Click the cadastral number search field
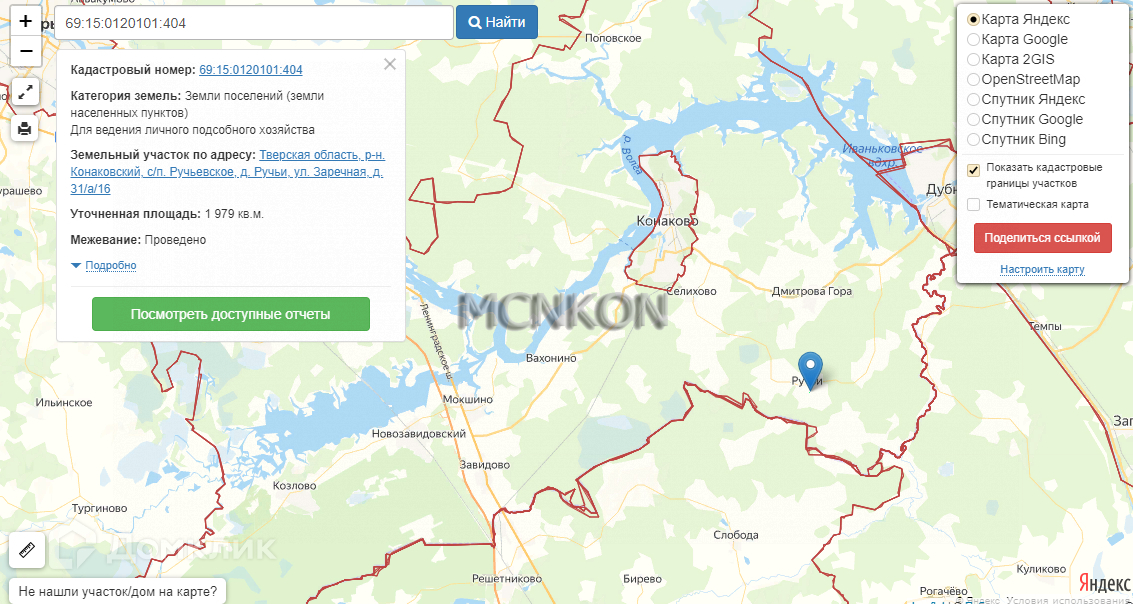The width and height of the screenshot is (1133, 604). [254, 23]
